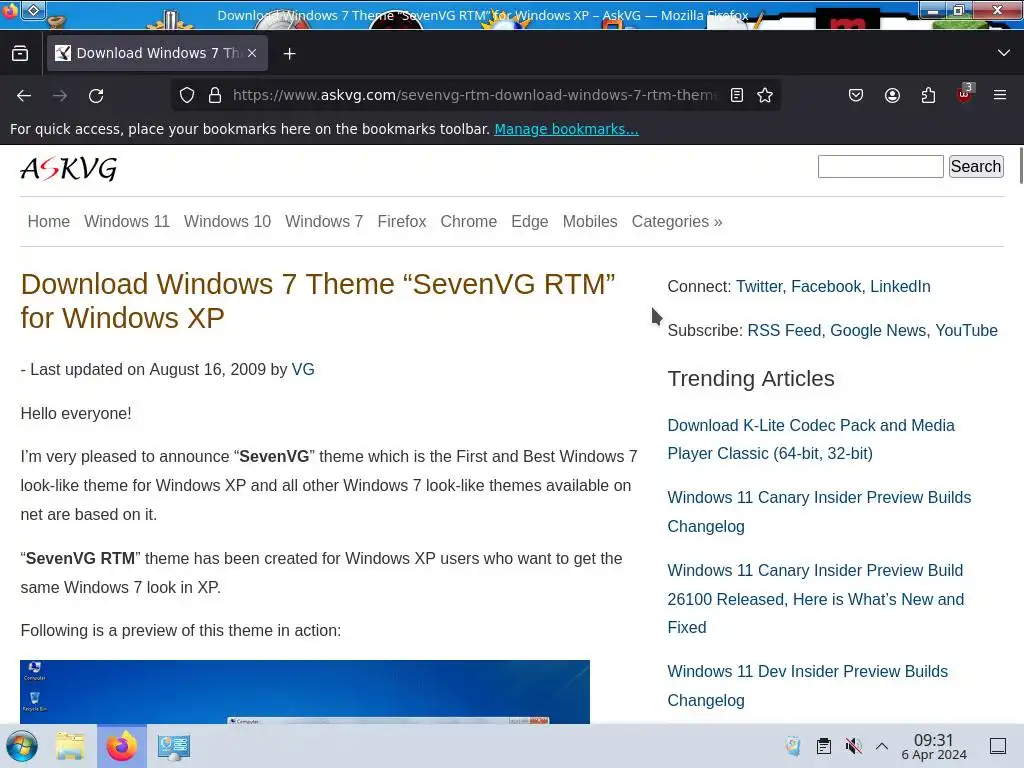Open the Chrome navigation item
Image resolution: width=1024 pixels, height=768 pixels.
tap(468, 221)
